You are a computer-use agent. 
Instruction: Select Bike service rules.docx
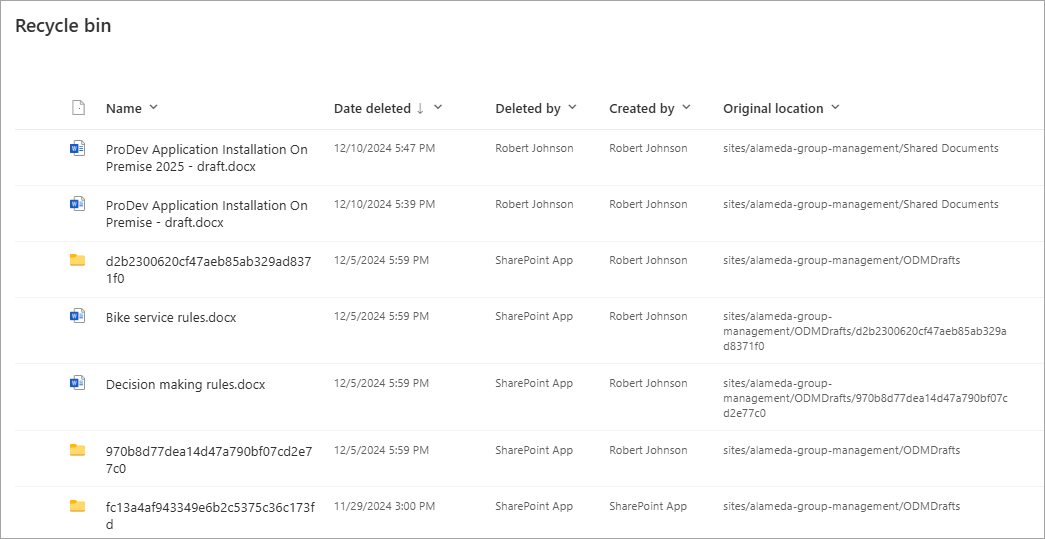(x=171, y=318)
